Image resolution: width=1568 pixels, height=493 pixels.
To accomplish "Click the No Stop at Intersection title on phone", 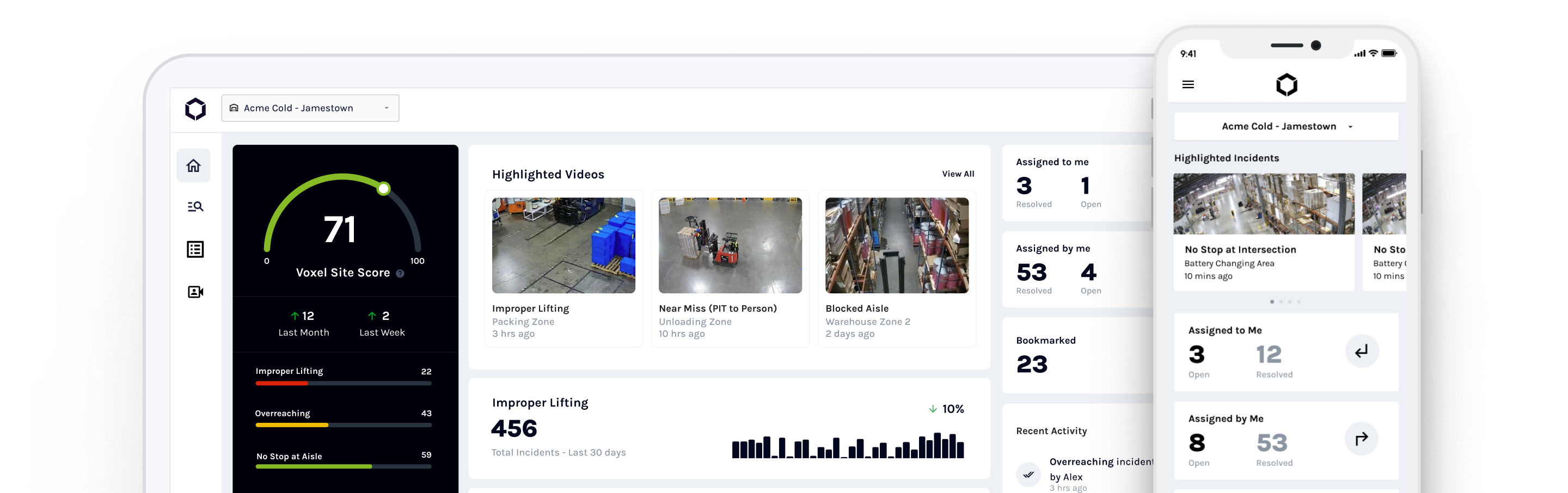I will (x=1240, y=250).
